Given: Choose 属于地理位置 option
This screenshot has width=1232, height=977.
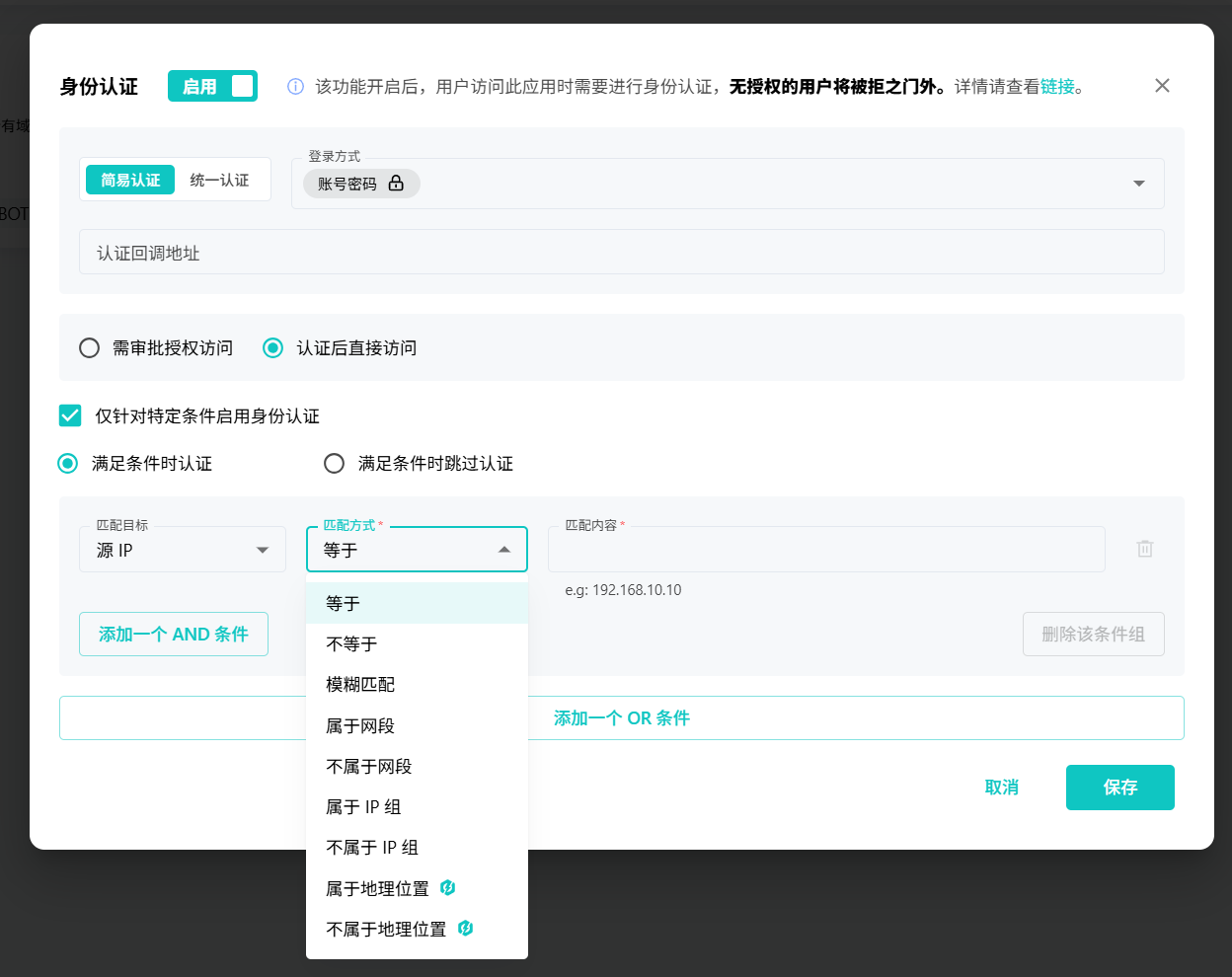Looking at the screenshot, I should point(417,889).
